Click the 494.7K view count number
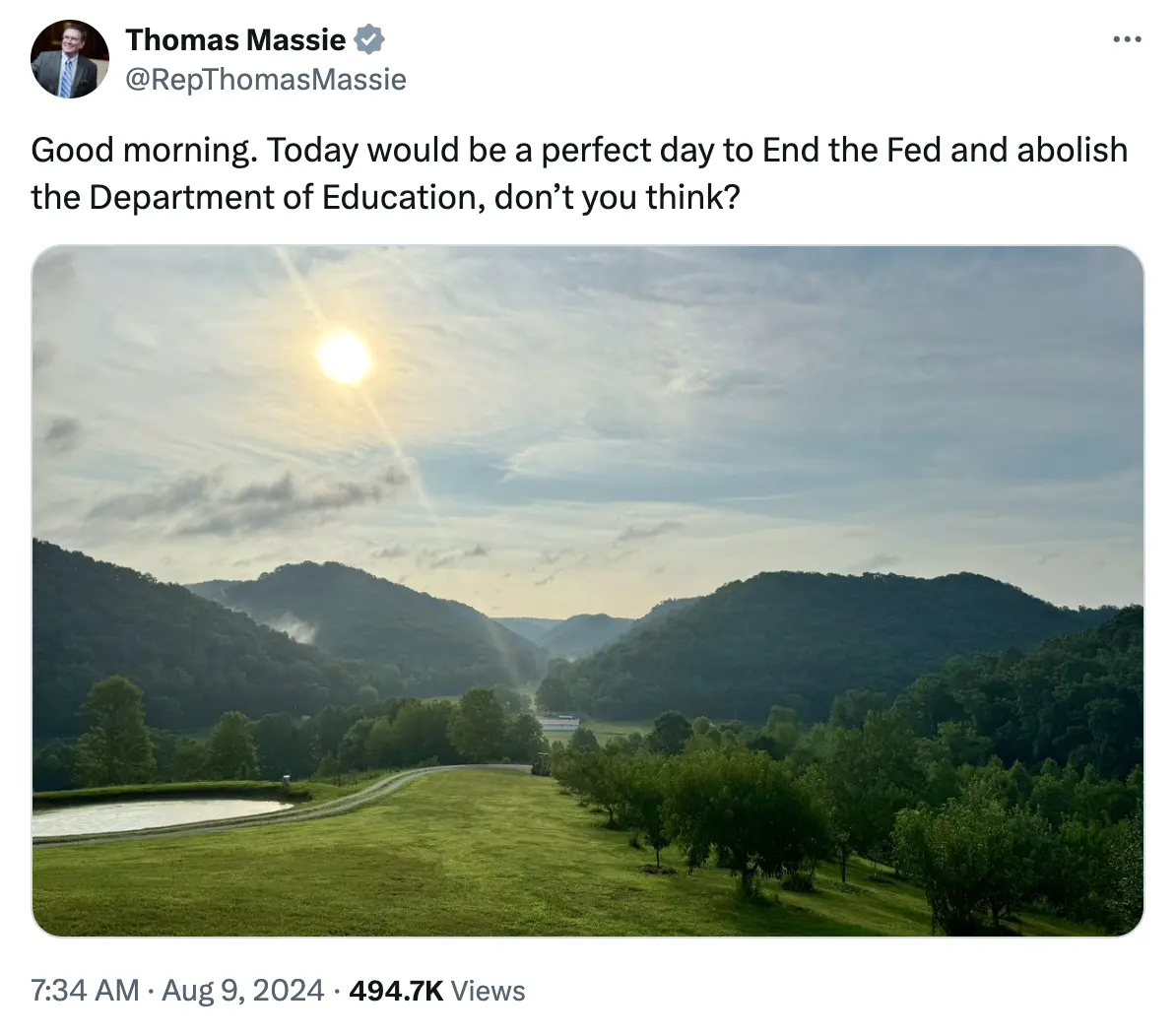Image resolution: width=1176 pixels, height=1036 pixels. [x=396, y=991]
